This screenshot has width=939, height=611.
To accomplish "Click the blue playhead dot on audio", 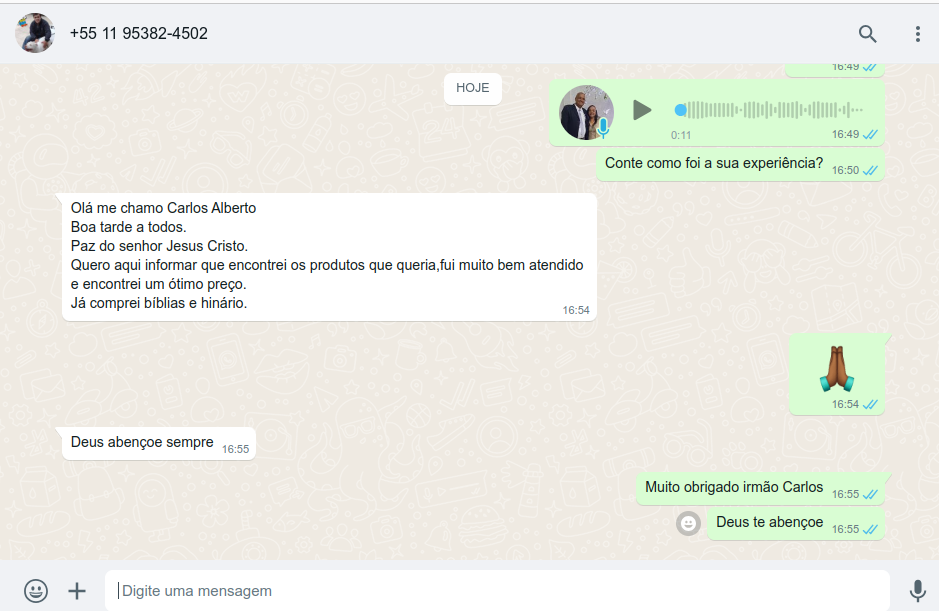I will pos(680,110).
